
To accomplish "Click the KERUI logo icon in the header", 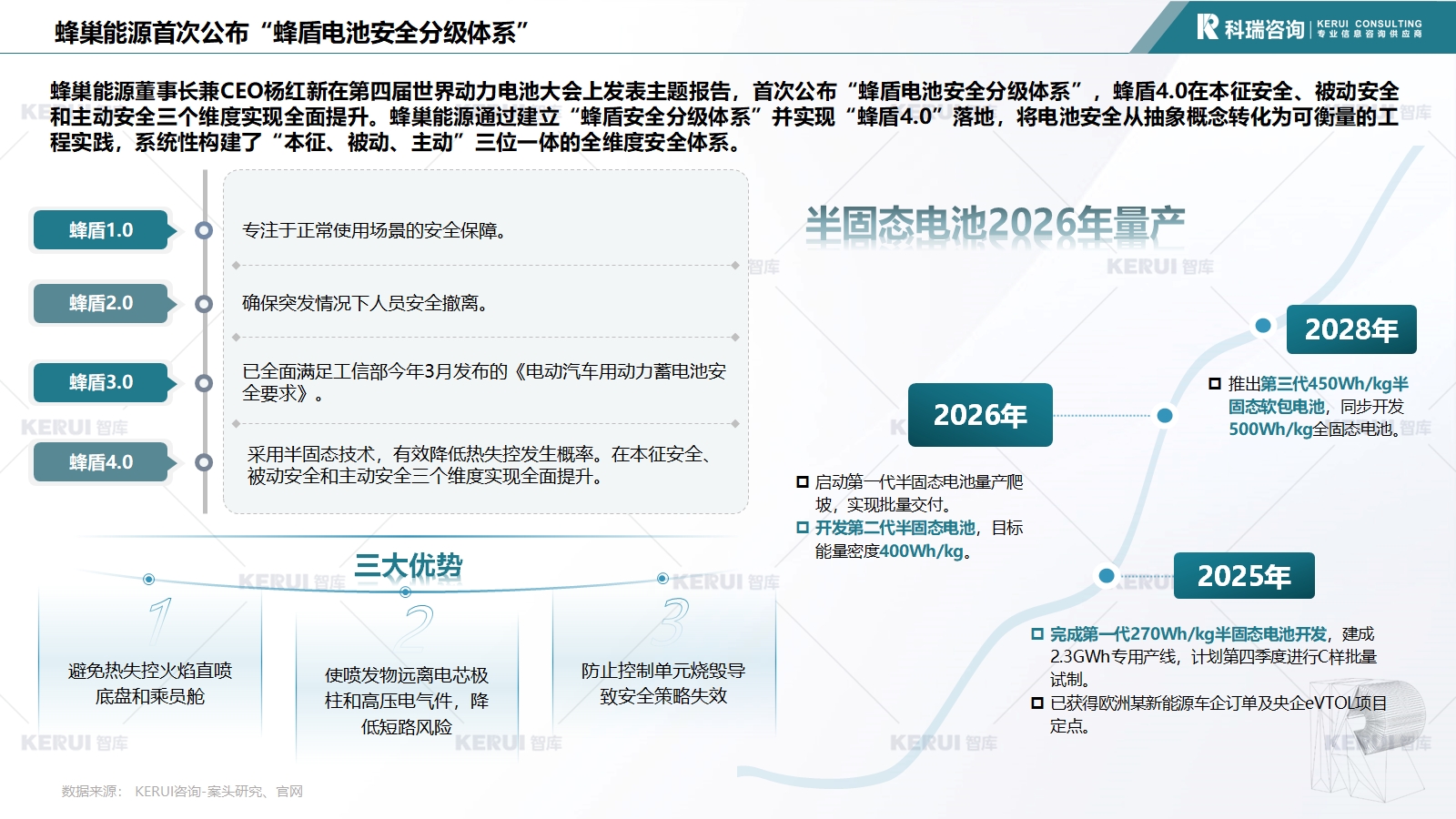I will click(x=1208, y=26).
